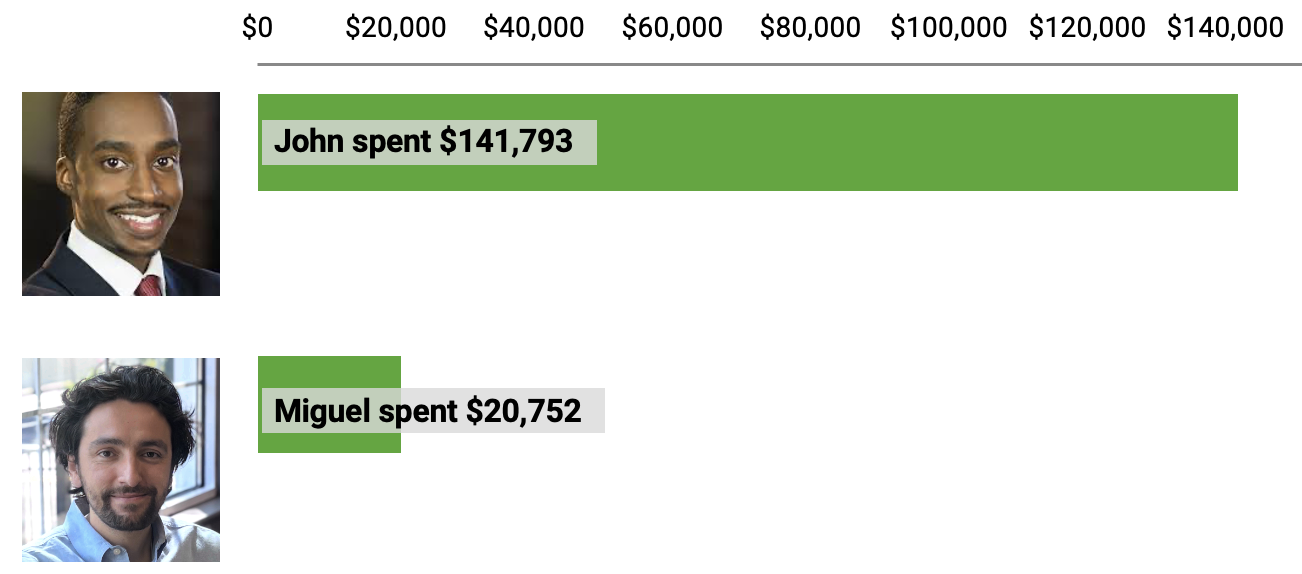Click the right end of John's bar
The width and height of the screenshot is (1302, 574).
click(x=1234, y=142)
